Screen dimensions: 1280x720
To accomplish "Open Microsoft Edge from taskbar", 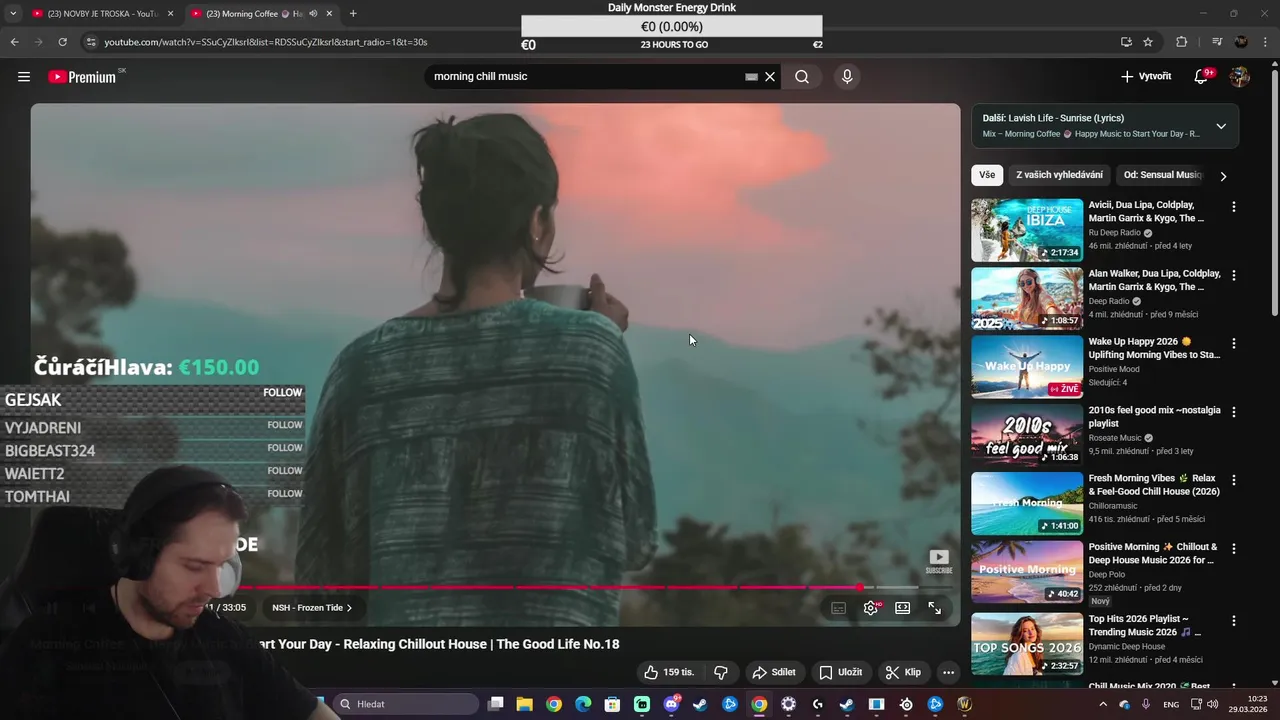I will click(x=583, y=704).
